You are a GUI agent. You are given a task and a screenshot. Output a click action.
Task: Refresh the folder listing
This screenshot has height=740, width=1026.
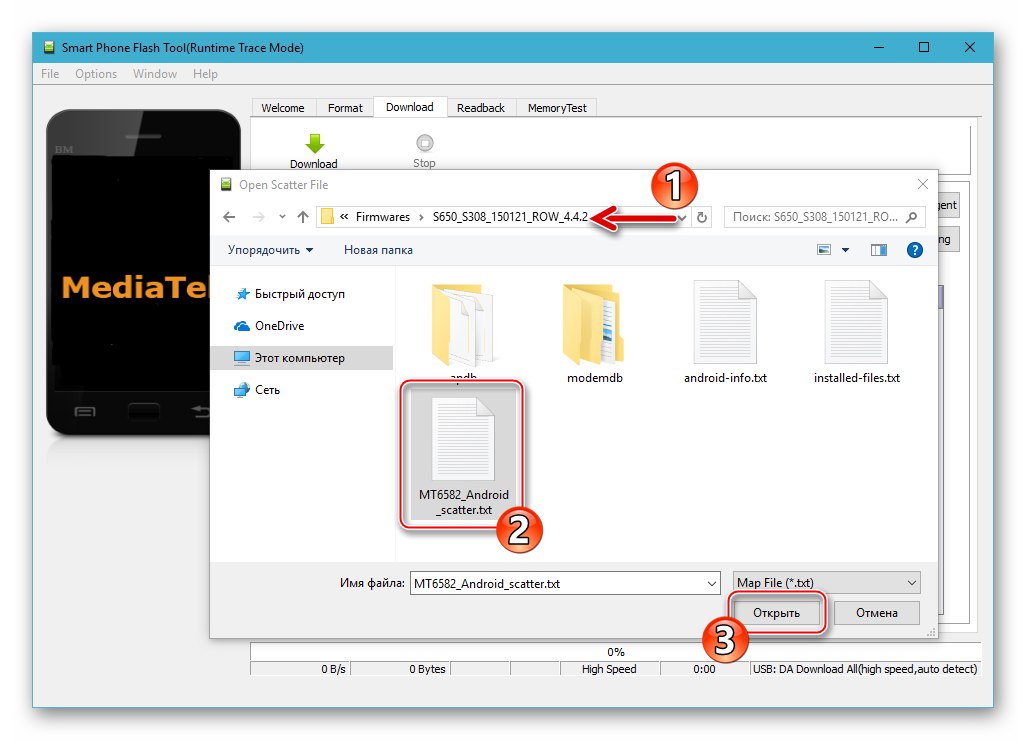pos(701,217)
